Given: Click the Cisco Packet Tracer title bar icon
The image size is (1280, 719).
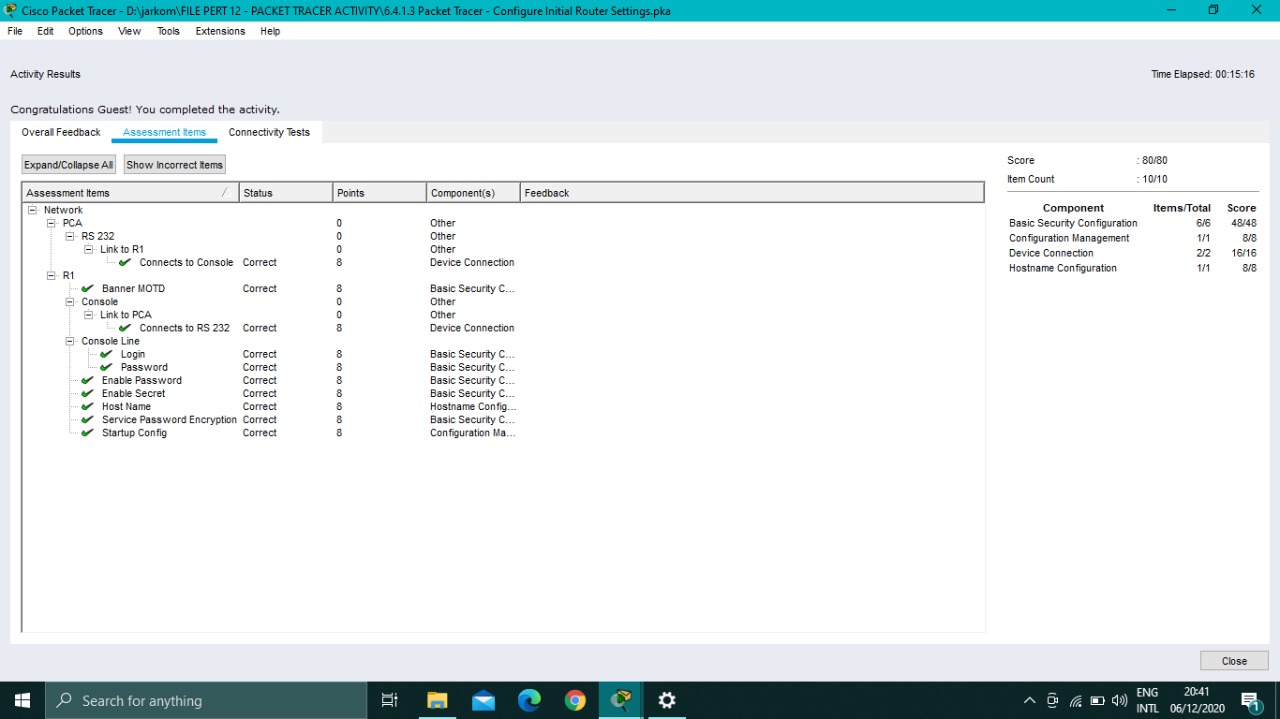Looking at the screenshot, I should pos(11,10).
